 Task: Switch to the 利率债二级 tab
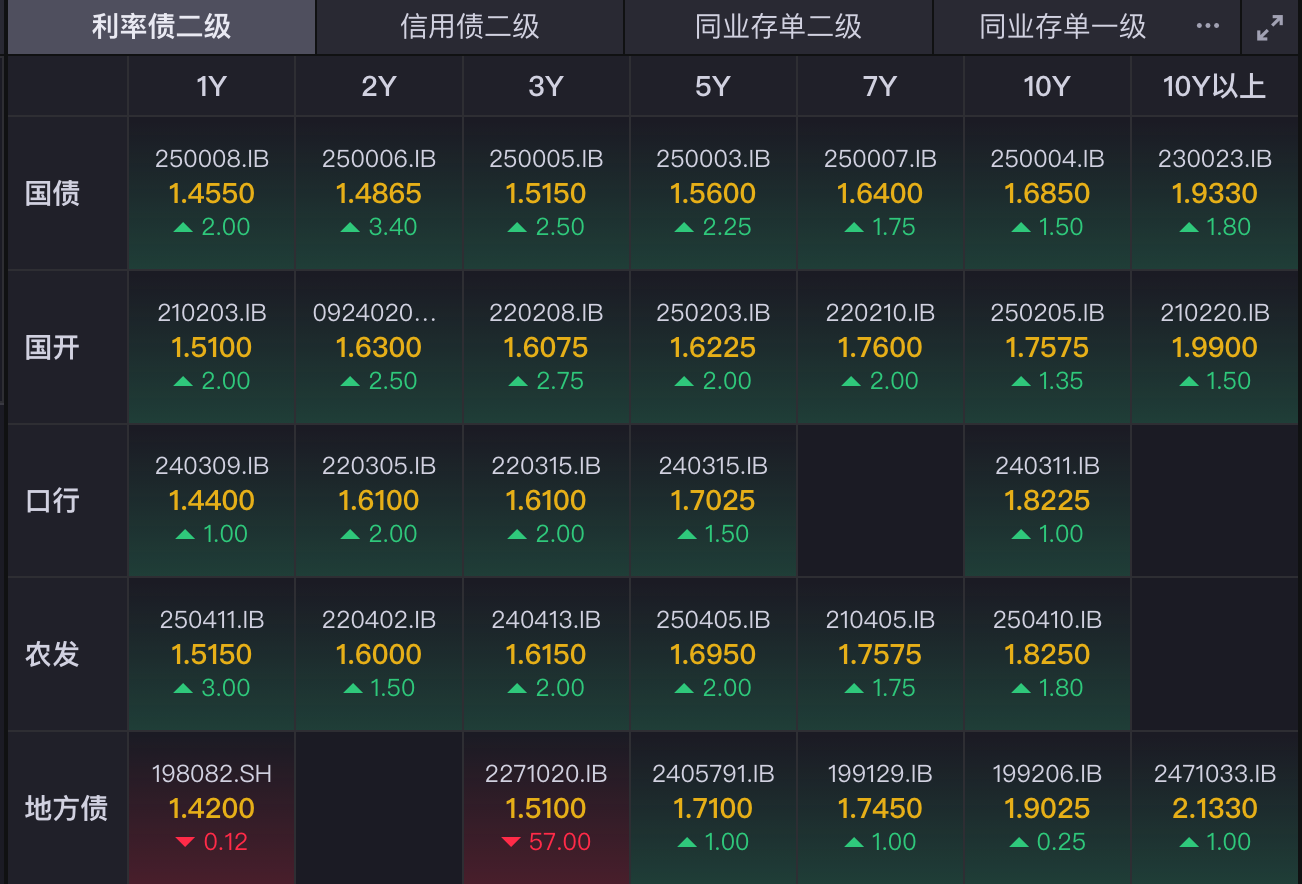161,27
